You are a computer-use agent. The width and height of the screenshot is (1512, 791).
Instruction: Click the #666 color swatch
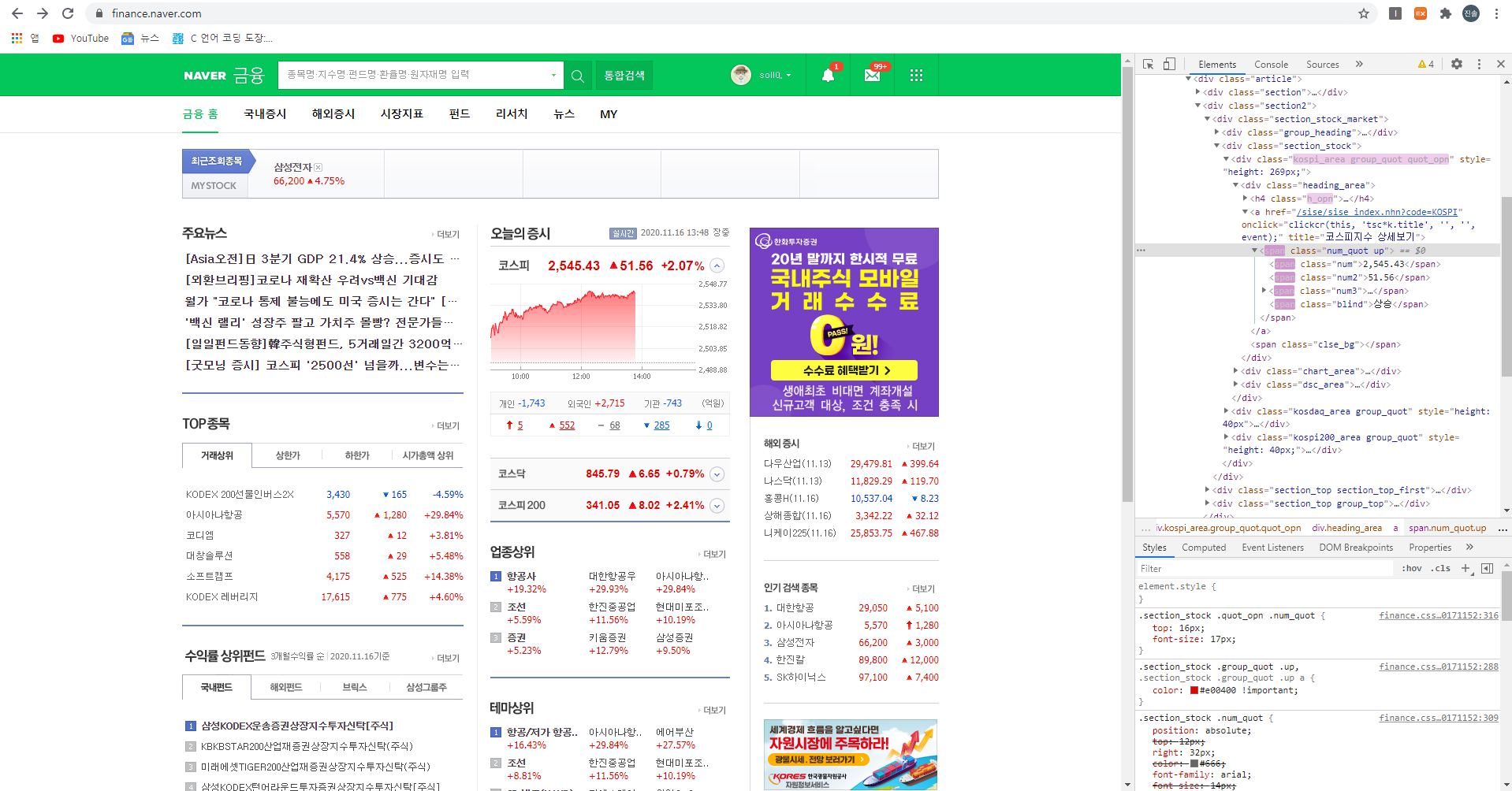click(x=1194, y=763)
